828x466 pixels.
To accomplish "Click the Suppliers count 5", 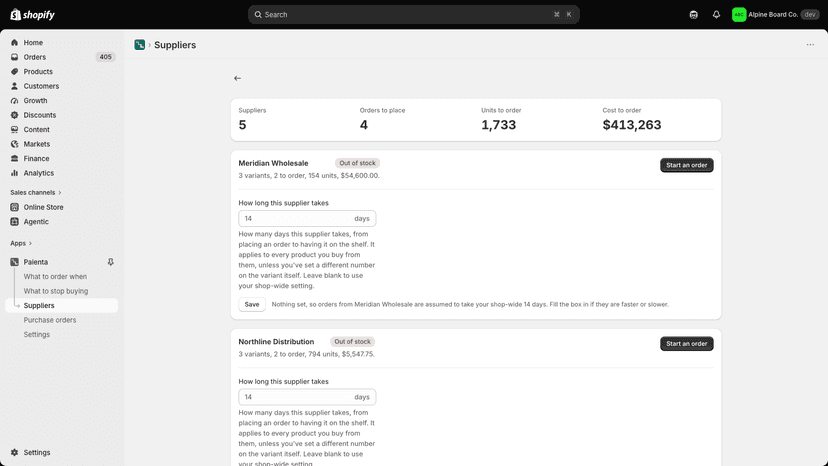I will pos(242,125).
